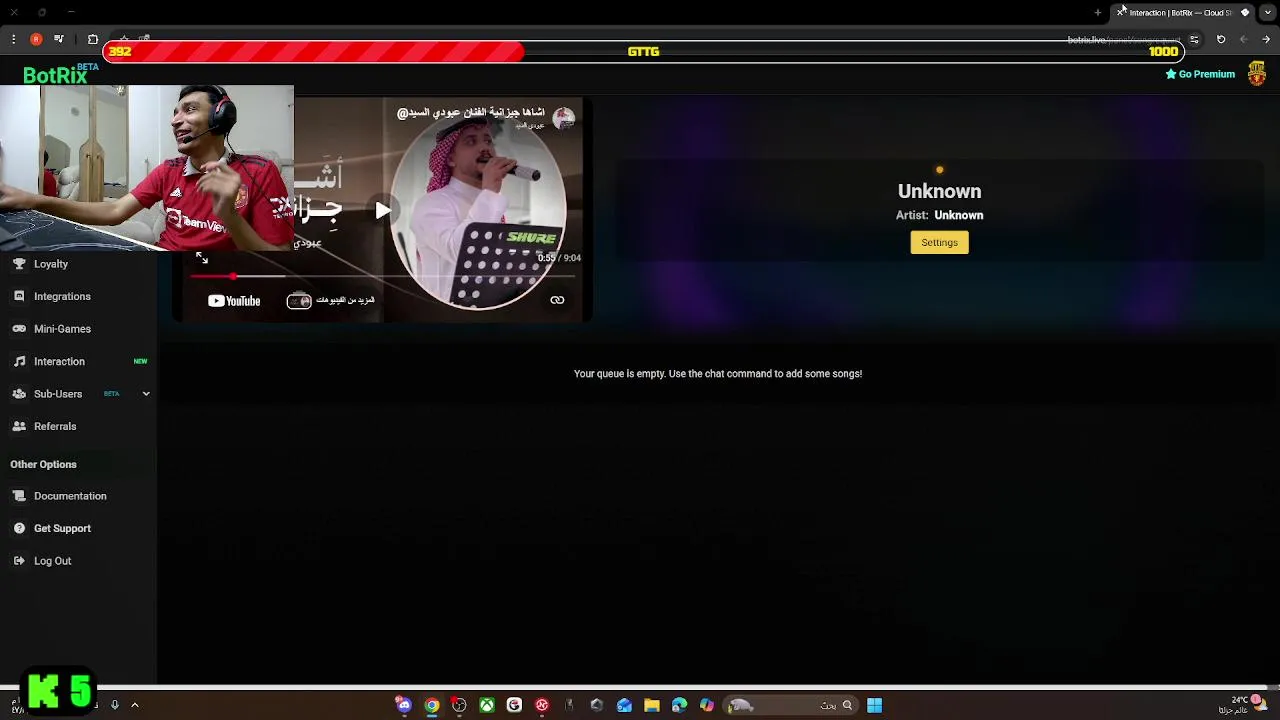Seek along the red video progress bar
Screen dimensions: 1280x720
coord(384,276)
